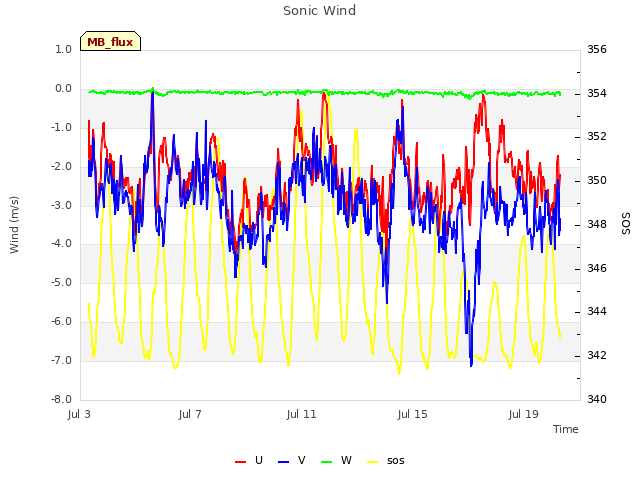Toggle the sos series legend entry
The image size is (640, 480).
coord(386,461)
